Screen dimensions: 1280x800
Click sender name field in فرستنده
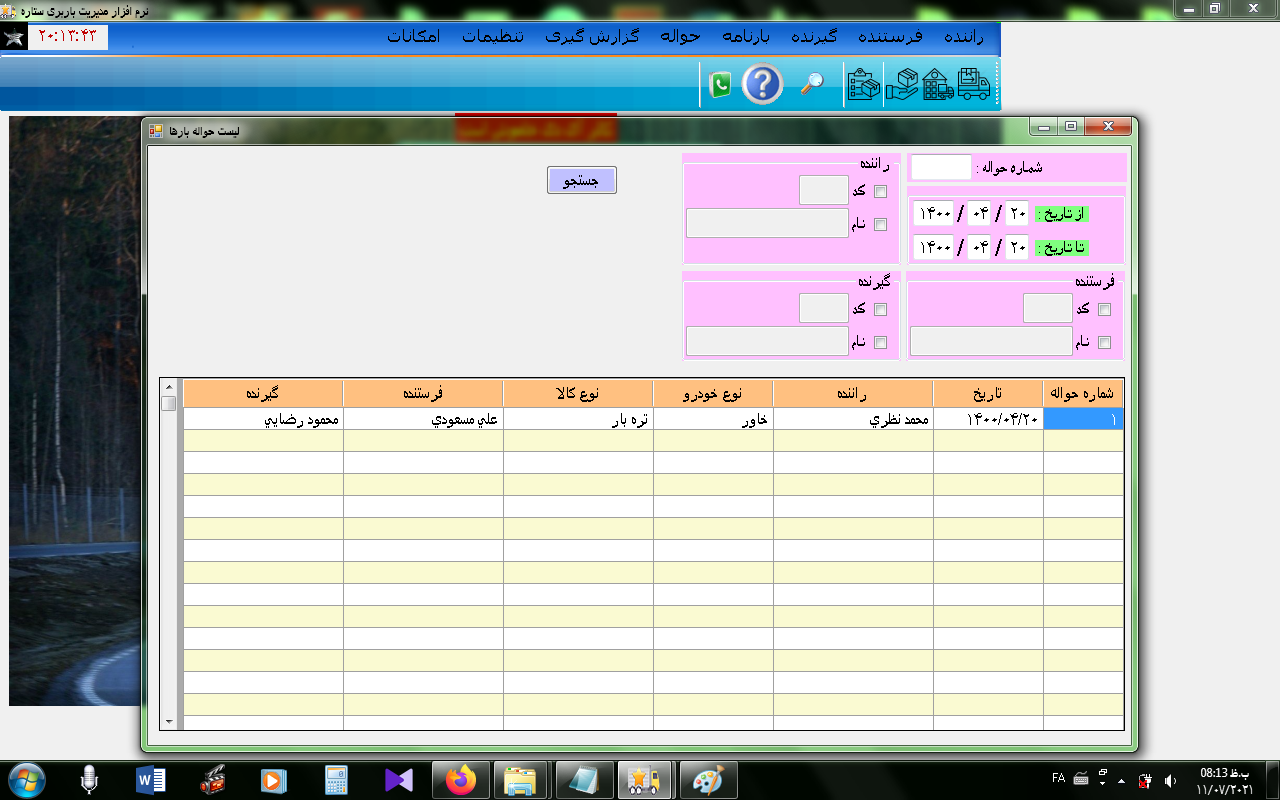tap(992, 341)
